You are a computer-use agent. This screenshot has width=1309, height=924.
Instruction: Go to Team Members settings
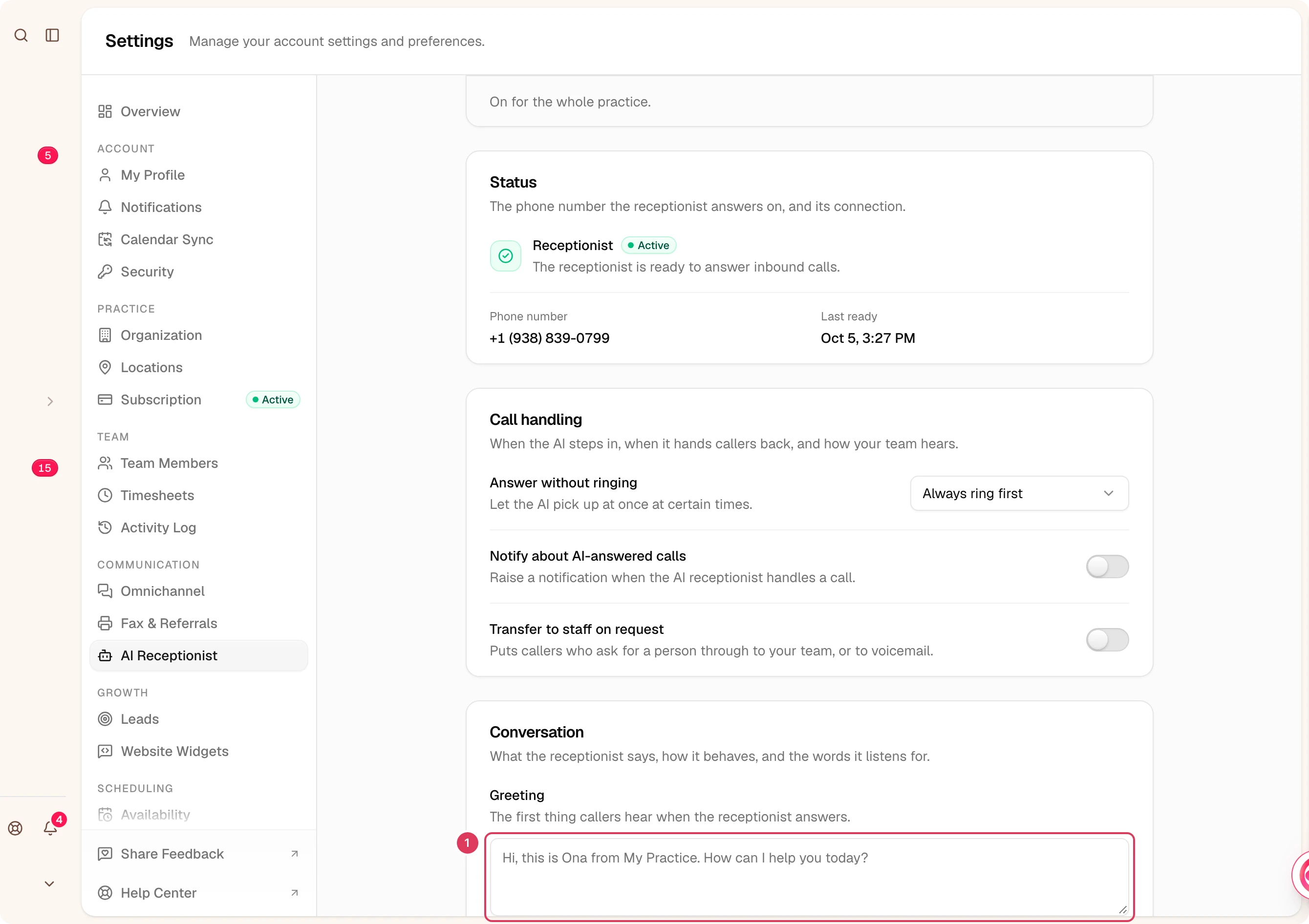pos(198,463)
